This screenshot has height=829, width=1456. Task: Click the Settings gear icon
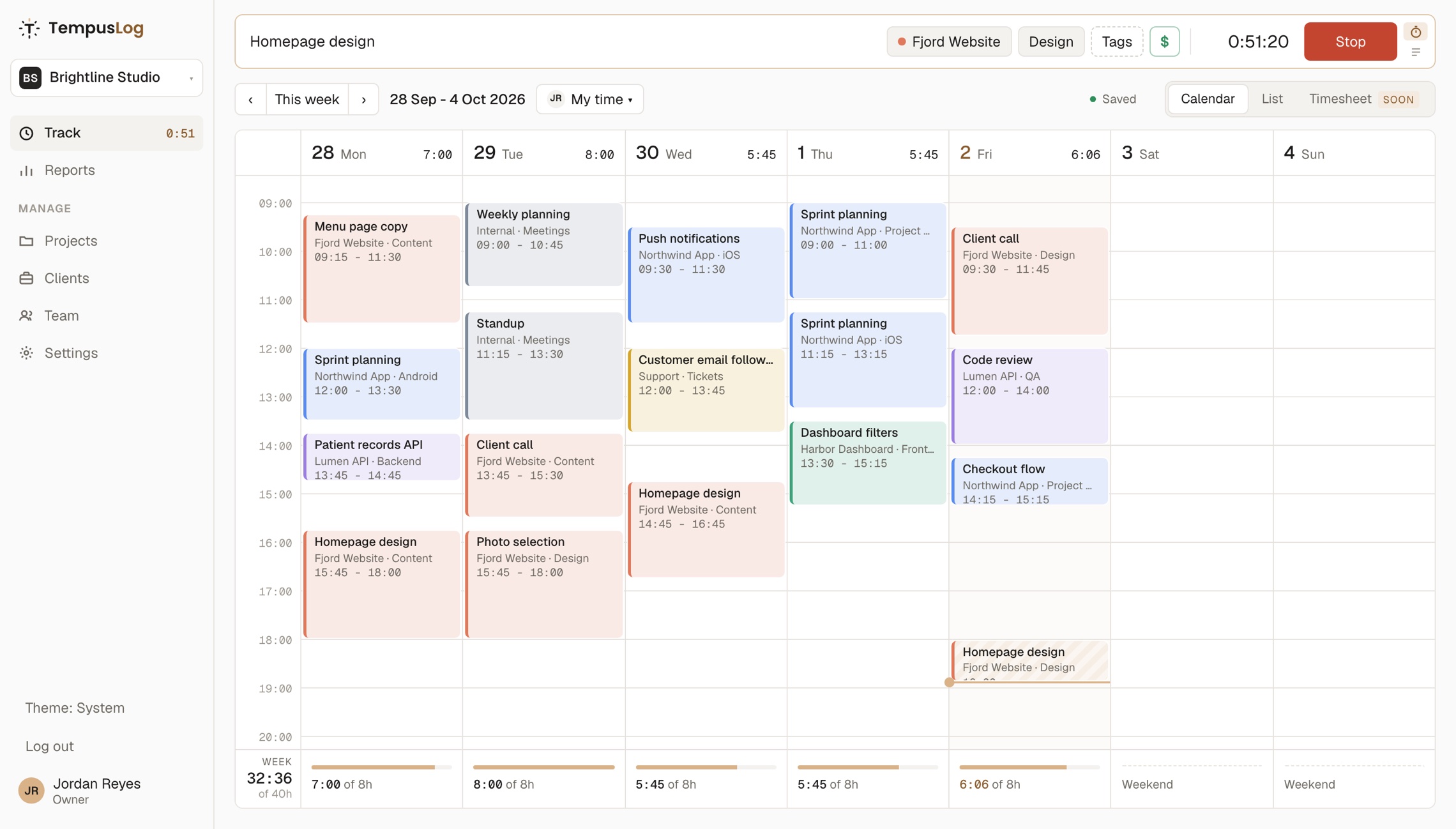pos(26,353)
